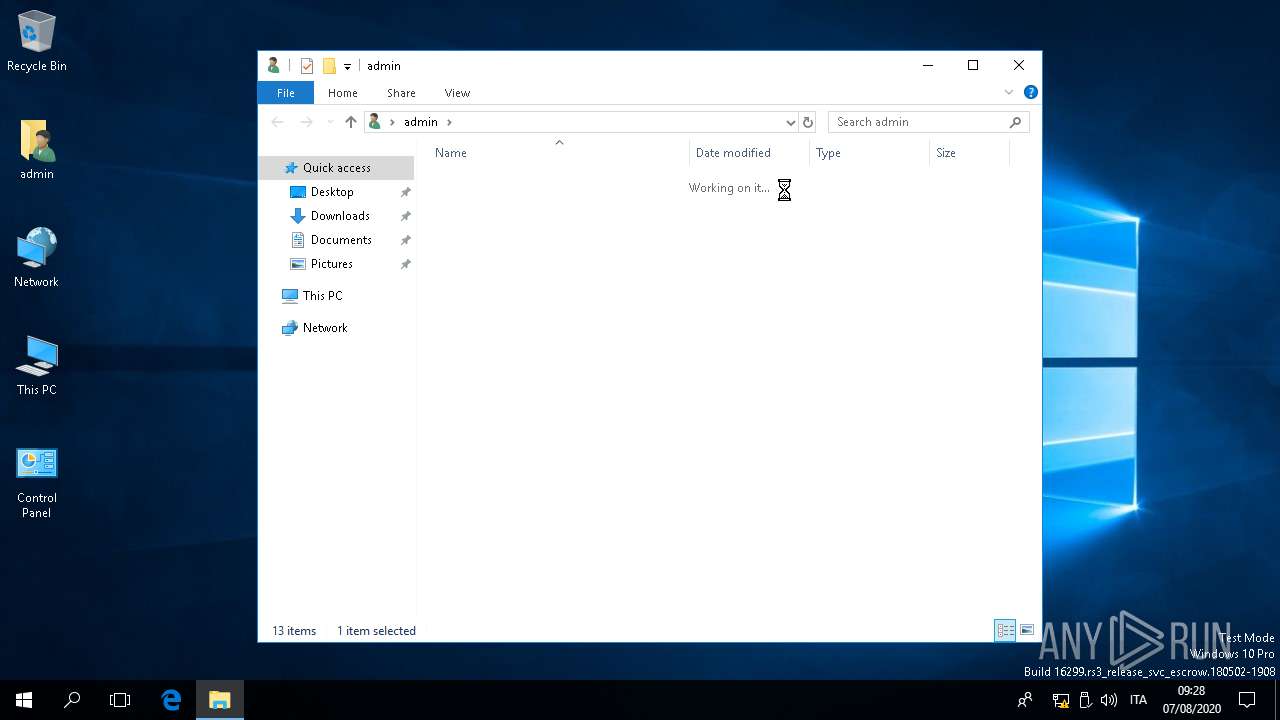Click the search magnifier icon in the search box
This screenshot has width=1280, height=720.
(1016, 122)
